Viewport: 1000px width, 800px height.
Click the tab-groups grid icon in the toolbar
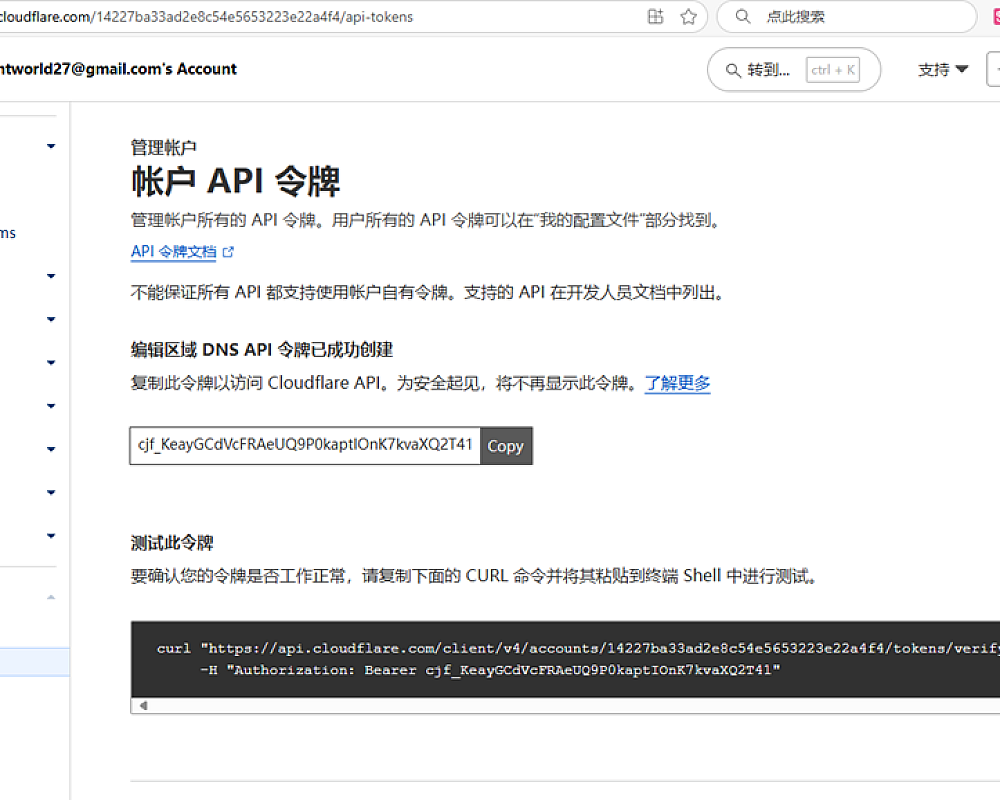click(x=655, y=17)
